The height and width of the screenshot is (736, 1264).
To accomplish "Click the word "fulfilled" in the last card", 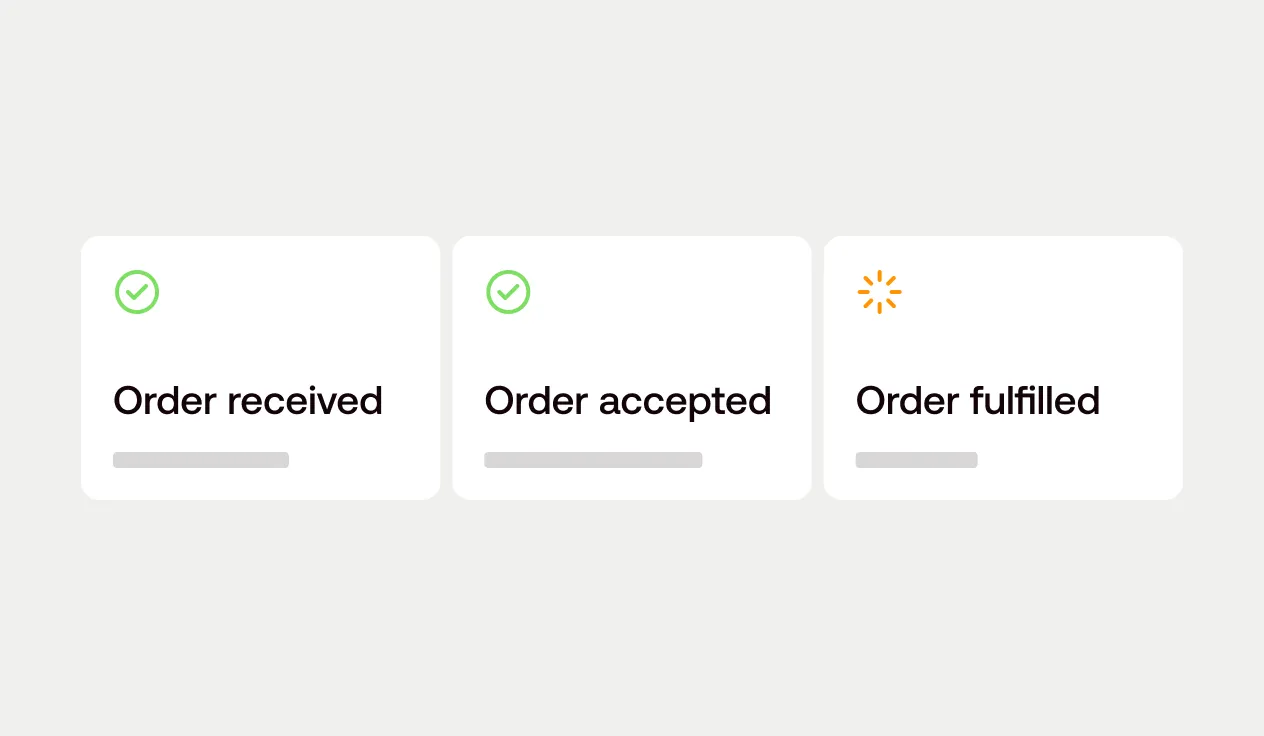I will 1035,401.
